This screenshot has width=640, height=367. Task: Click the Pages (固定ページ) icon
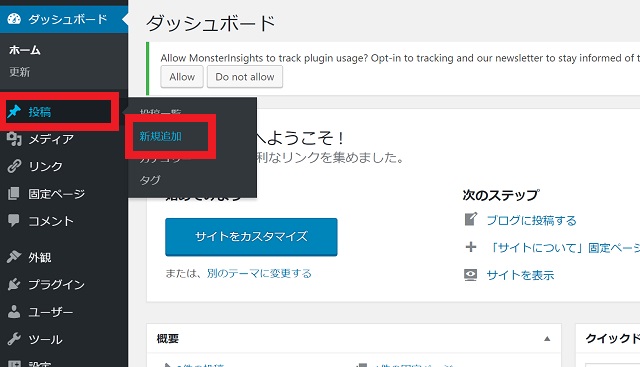tap(14, 194)
